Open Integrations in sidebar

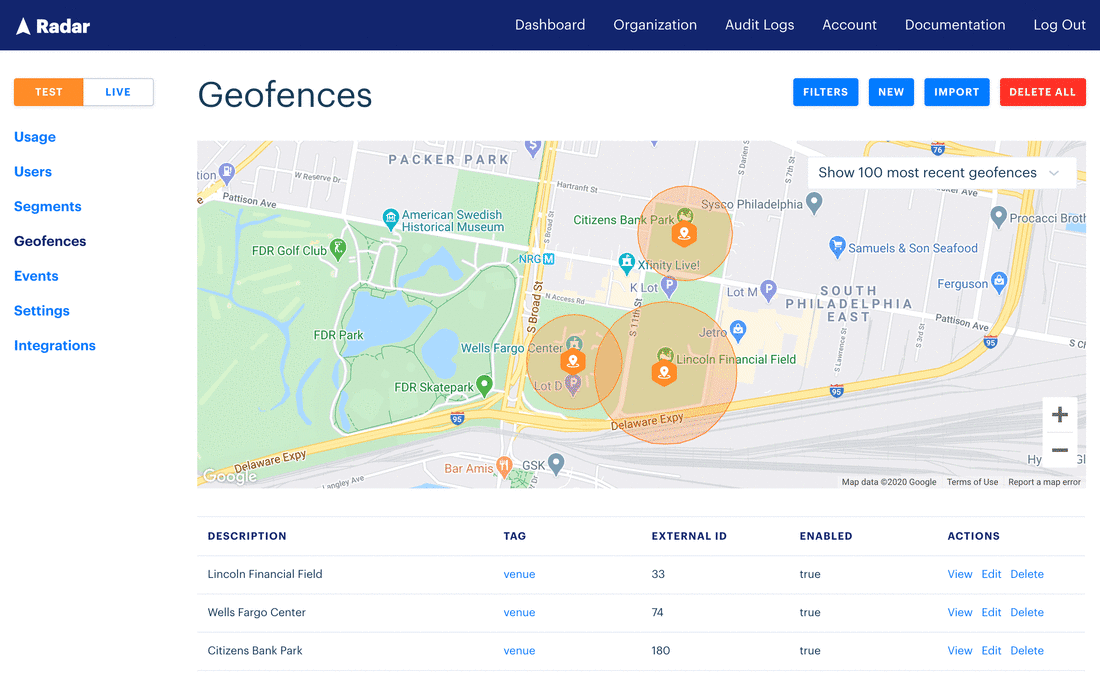coord(55,345)
